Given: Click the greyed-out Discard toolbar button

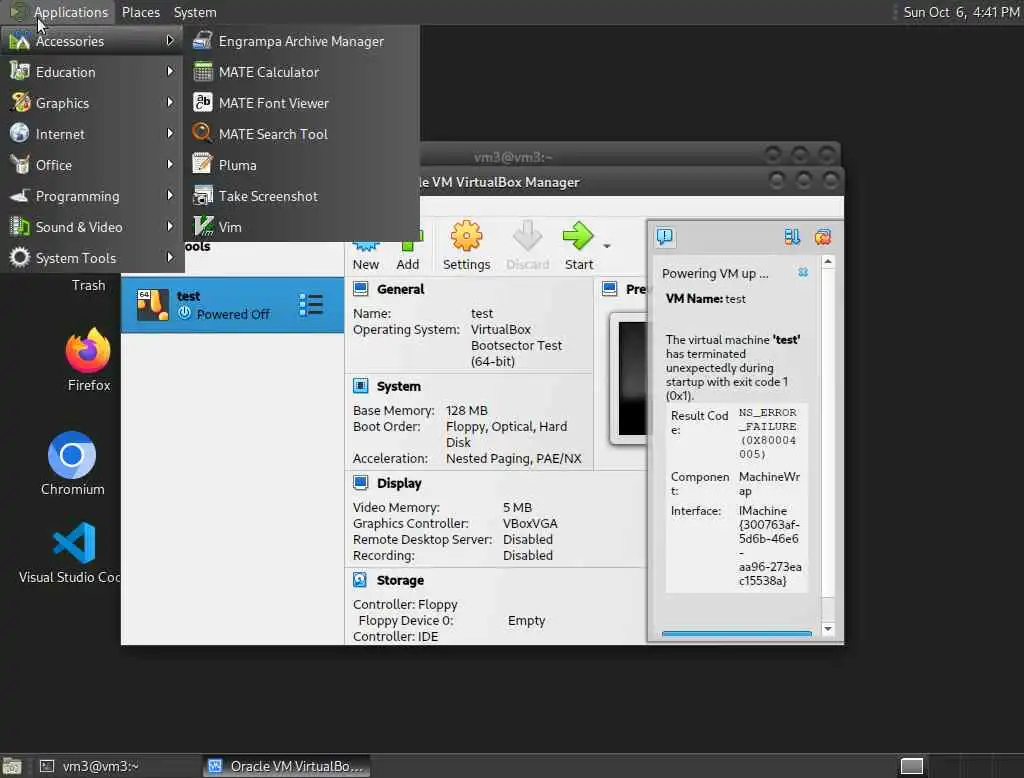Looking at the screenshot, I should (527, 246).
